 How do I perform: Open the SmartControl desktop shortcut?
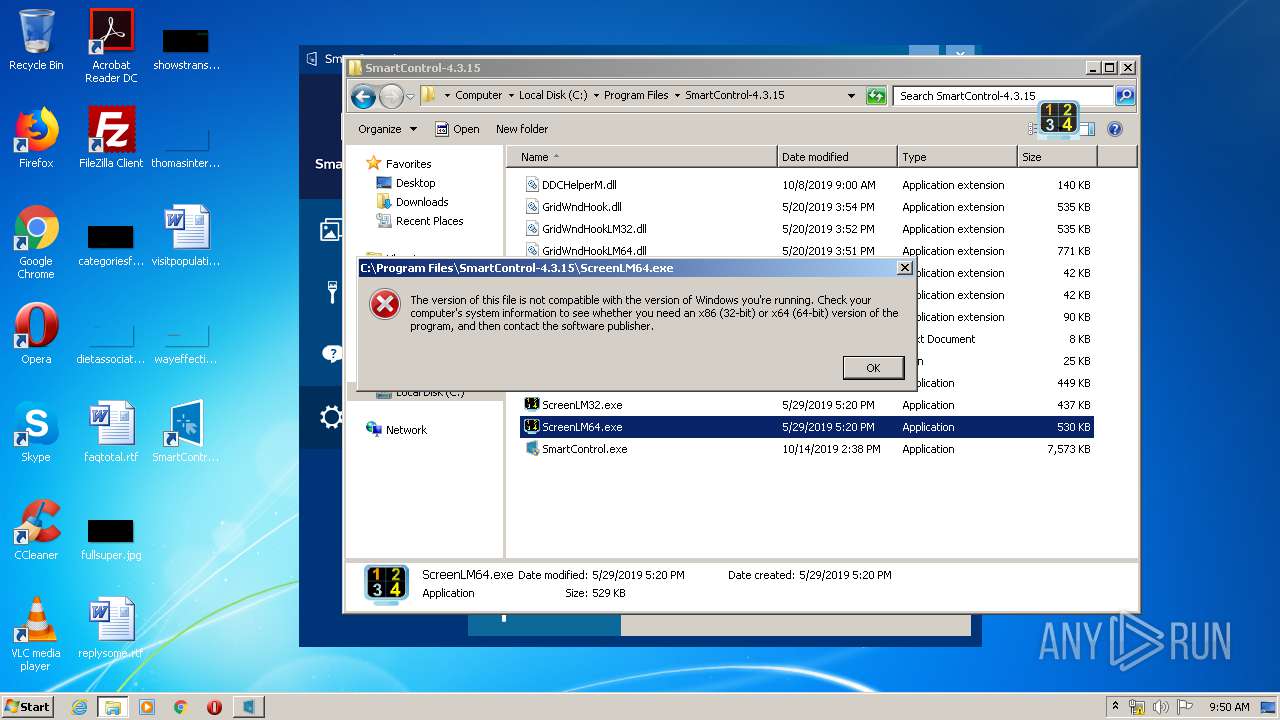click(x=185, y=432)
